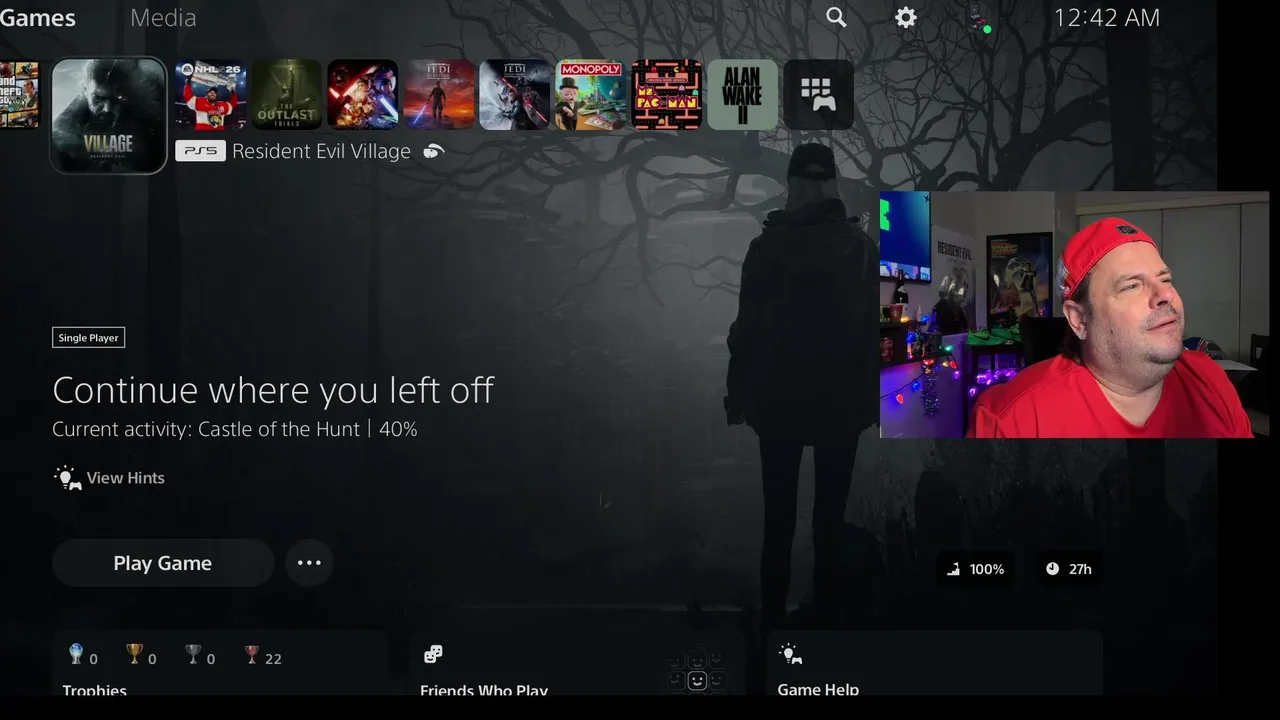Image resolution: width=1280 pixels, height=720 pixels.
Task: Click the PS5 platform badge
Action: click(199, 151)
